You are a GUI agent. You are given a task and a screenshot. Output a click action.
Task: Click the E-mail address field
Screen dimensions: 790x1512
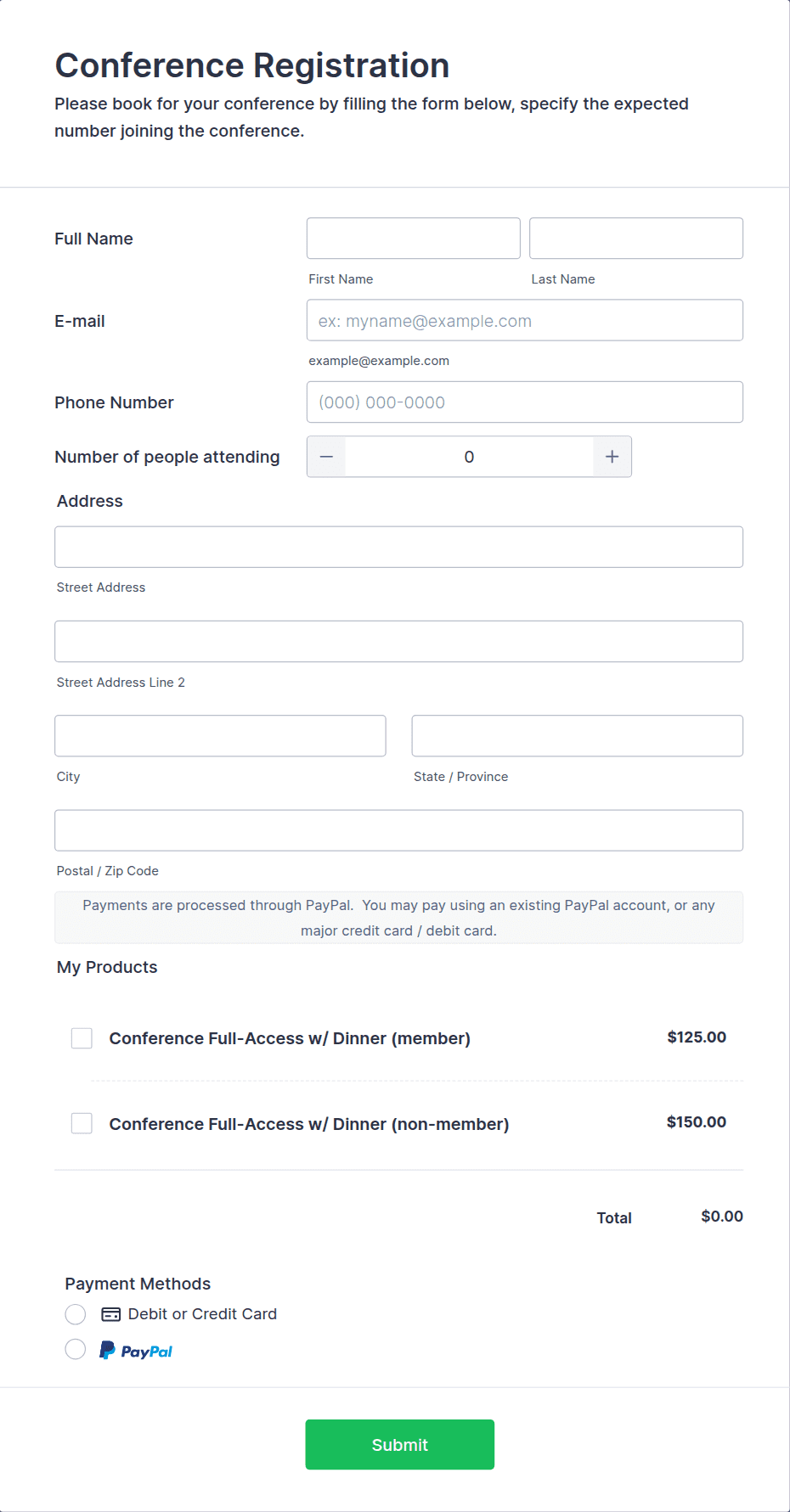coord(524,320)
